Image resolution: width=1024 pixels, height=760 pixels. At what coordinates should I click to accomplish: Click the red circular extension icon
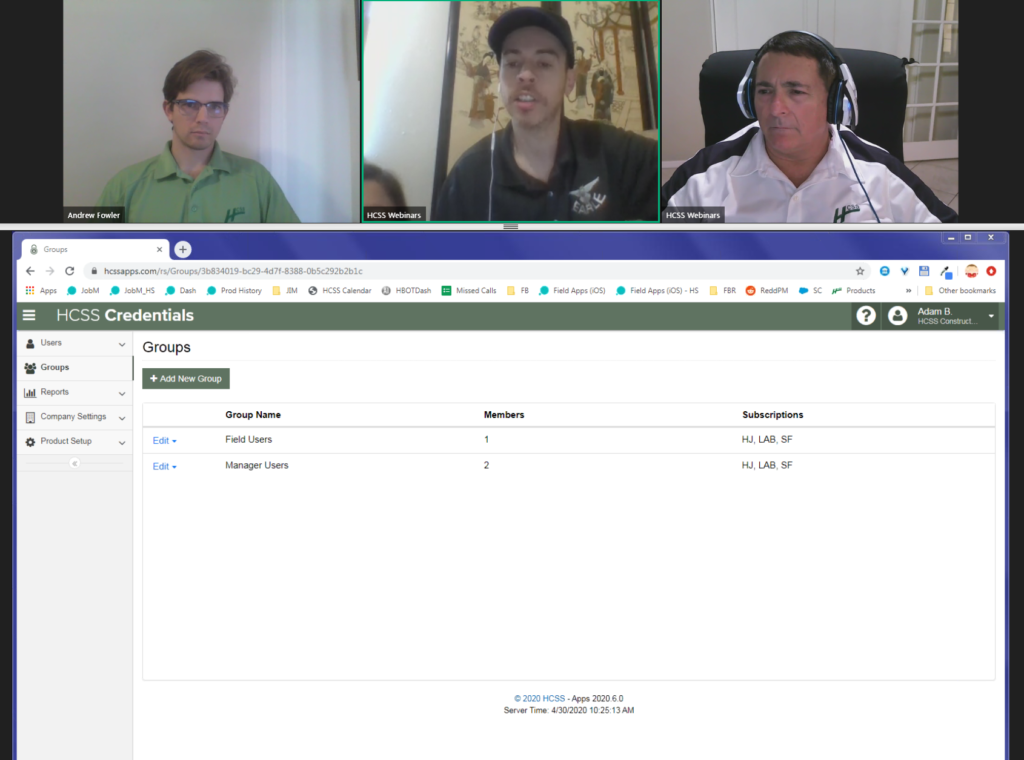[991, 271]
